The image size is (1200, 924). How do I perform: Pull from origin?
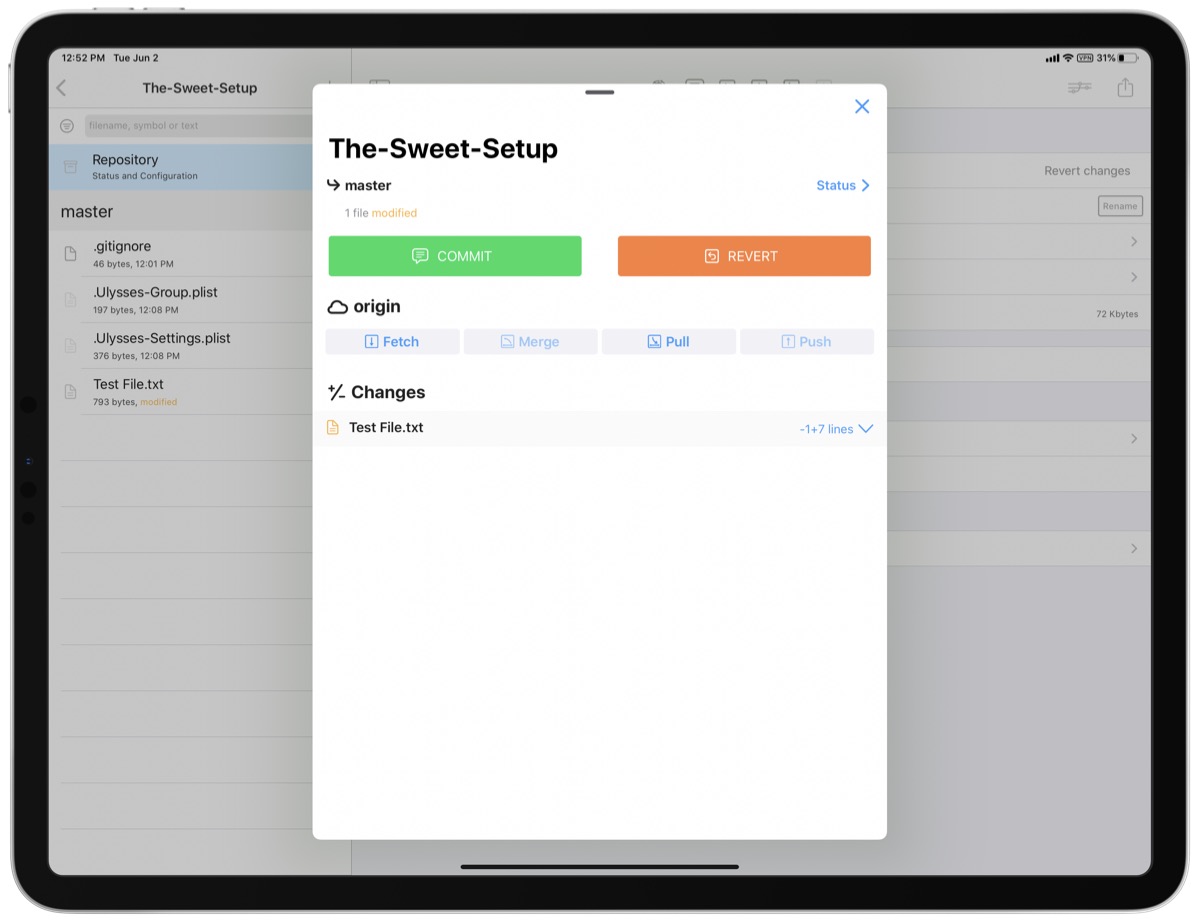click(x=668, y=342)
